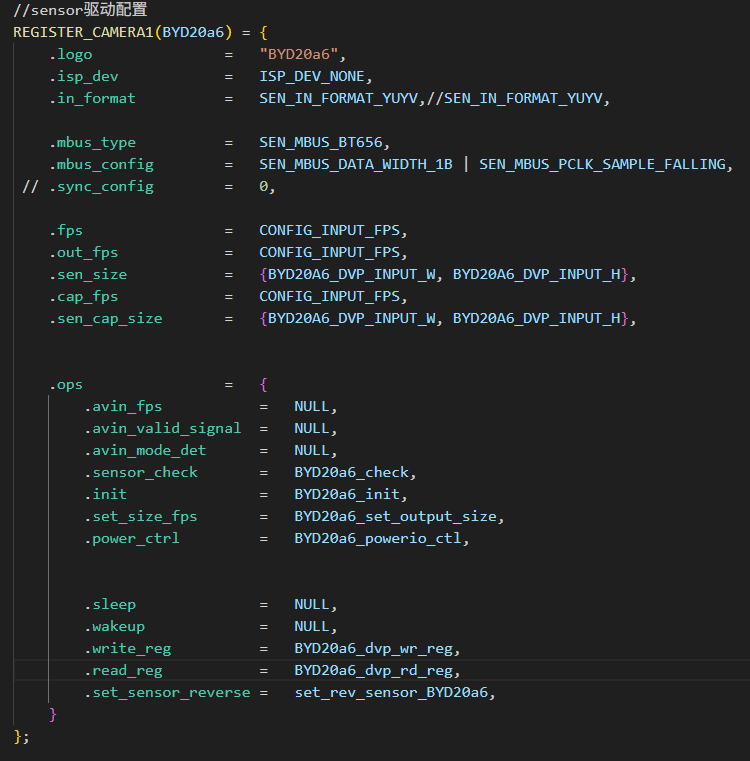Select NULL on the .wakeup line
The image size is (750, 761).
(x=312, y=627)
